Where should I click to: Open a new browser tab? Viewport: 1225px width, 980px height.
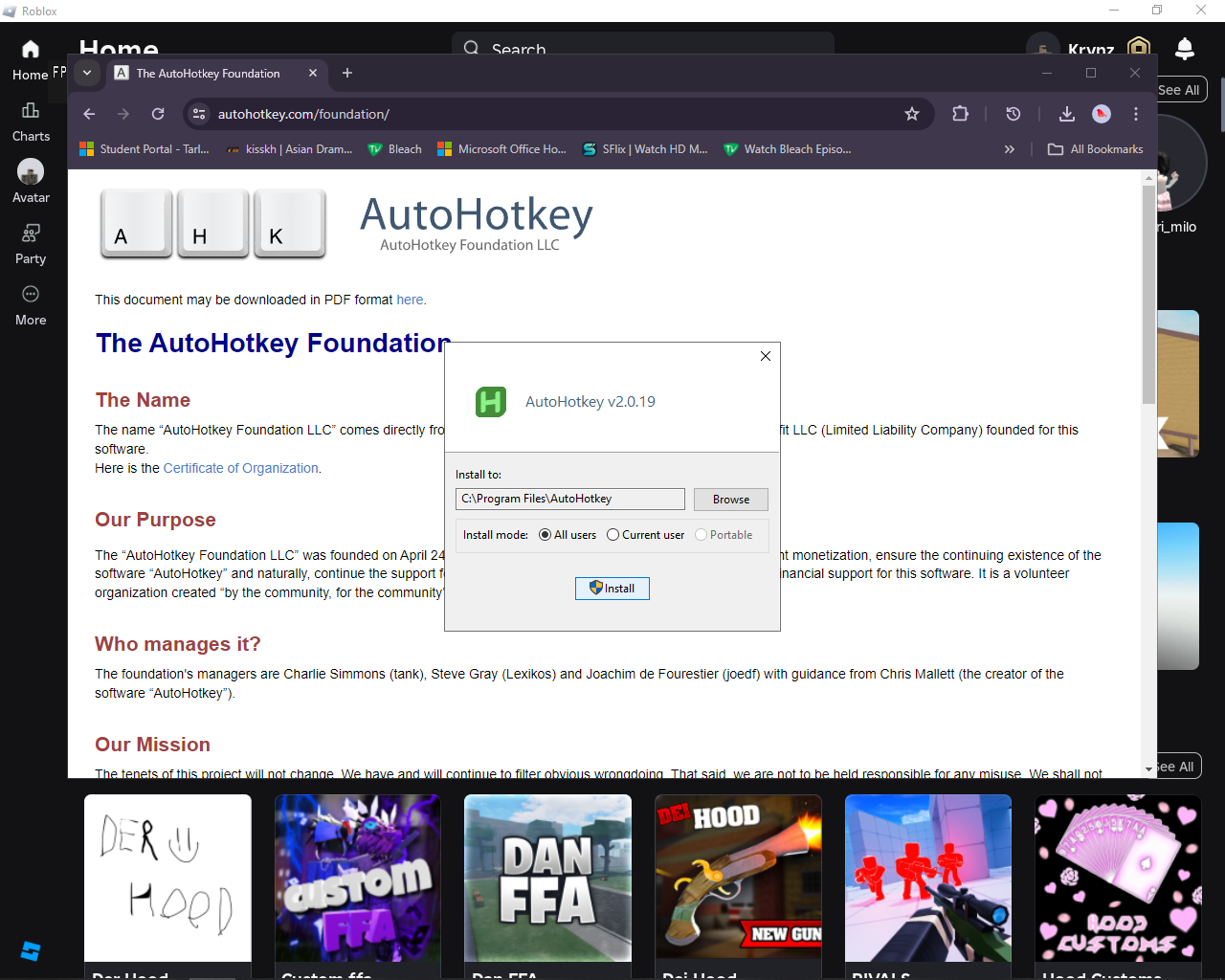point(347,73)
